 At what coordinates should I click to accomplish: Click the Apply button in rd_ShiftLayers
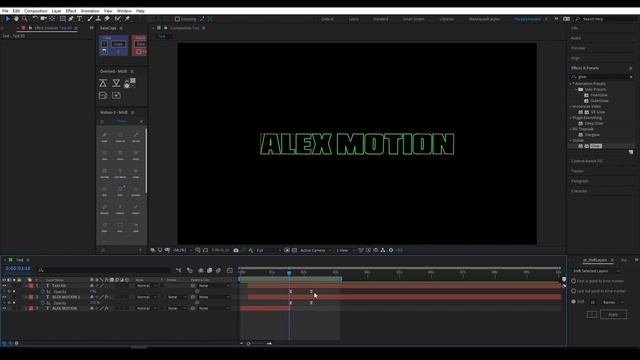pyautogui.click(x=613, y=314)
